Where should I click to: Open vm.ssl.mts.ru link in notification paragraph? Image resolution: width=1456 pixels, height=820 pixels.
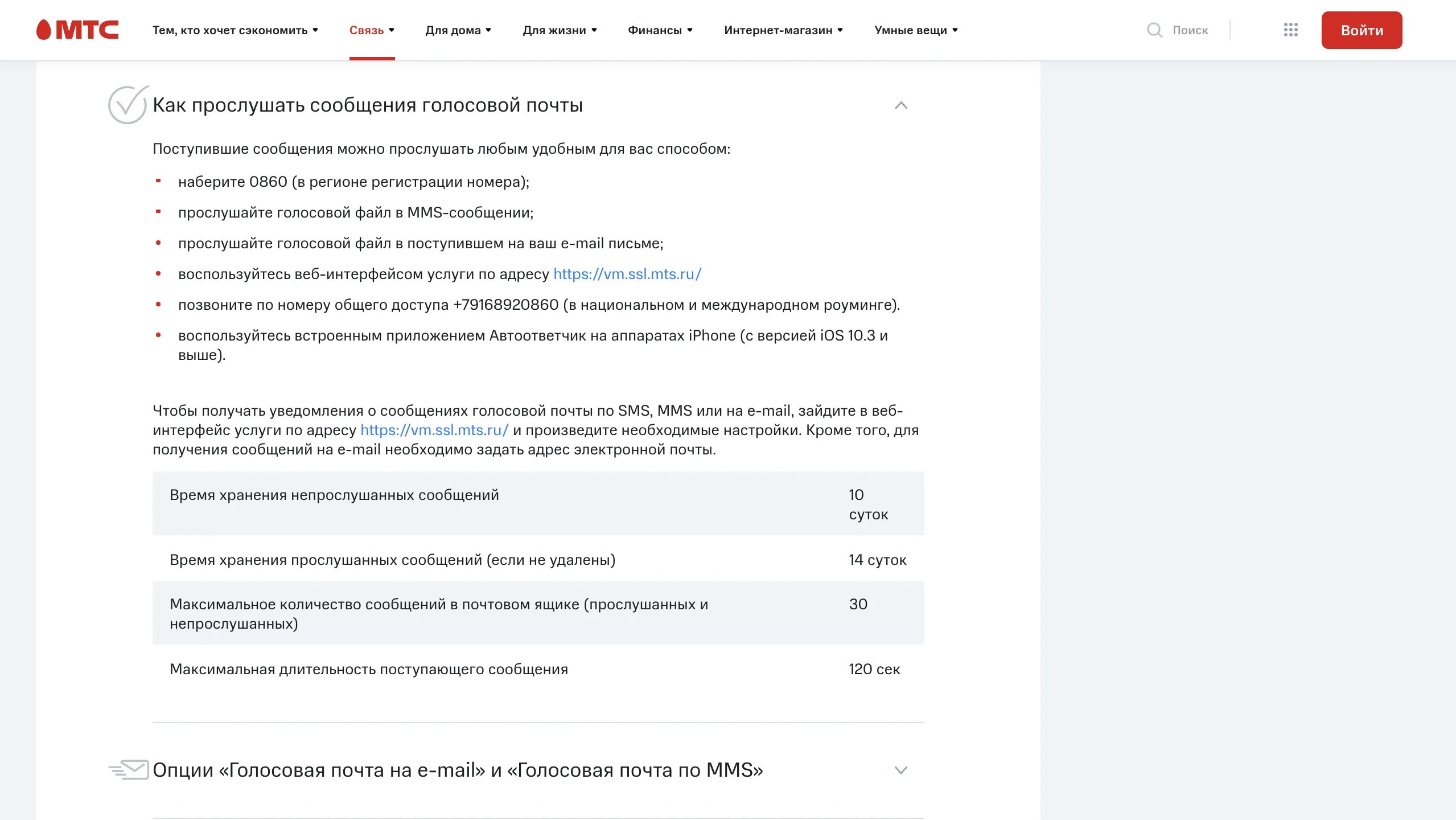click(x=434, y=430)
